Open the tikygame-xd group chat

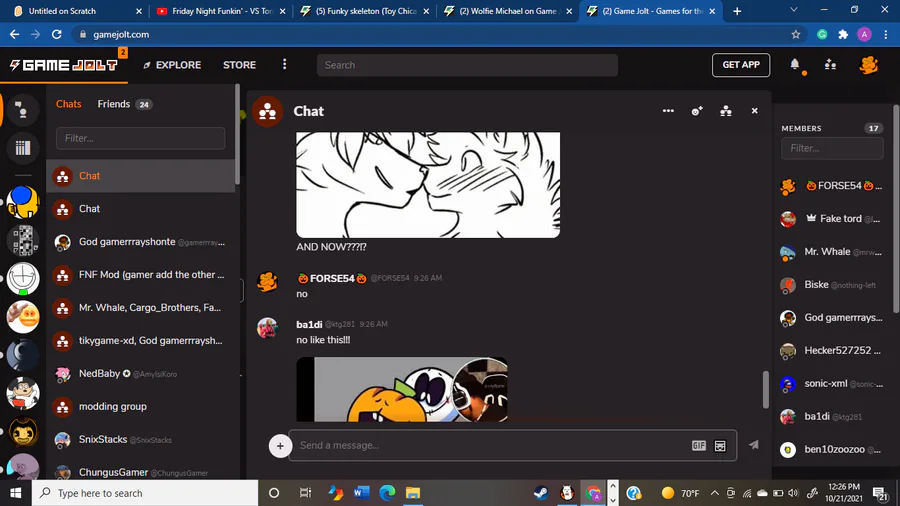pos(141,341)
